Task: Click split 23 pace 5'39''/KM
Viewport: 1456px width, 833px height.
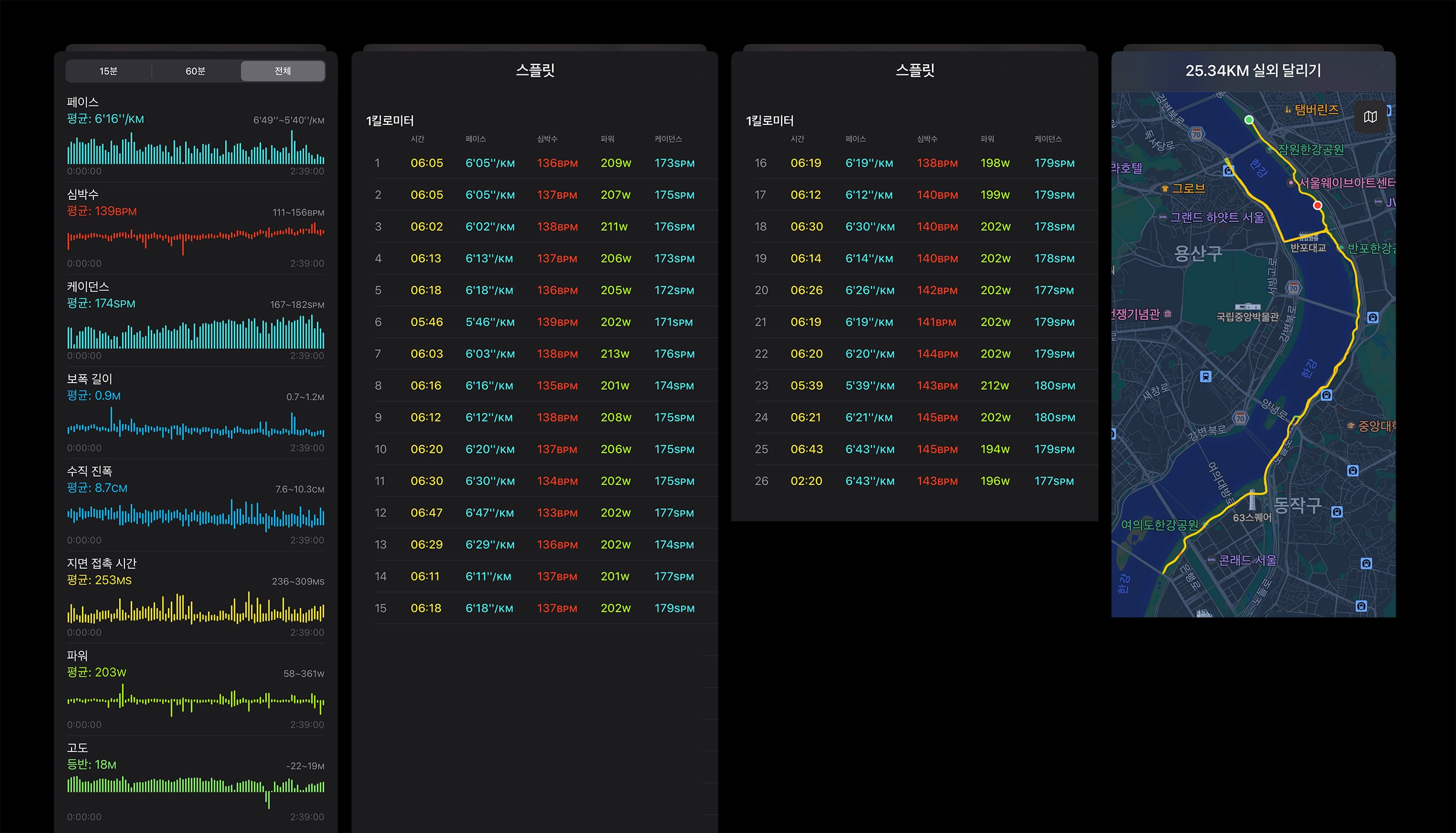Action: click(x=870, y=385)
